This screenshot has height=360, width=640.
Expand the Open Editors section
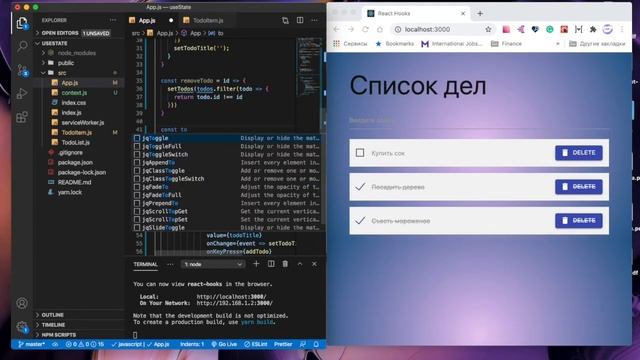[x=60, y=33]
